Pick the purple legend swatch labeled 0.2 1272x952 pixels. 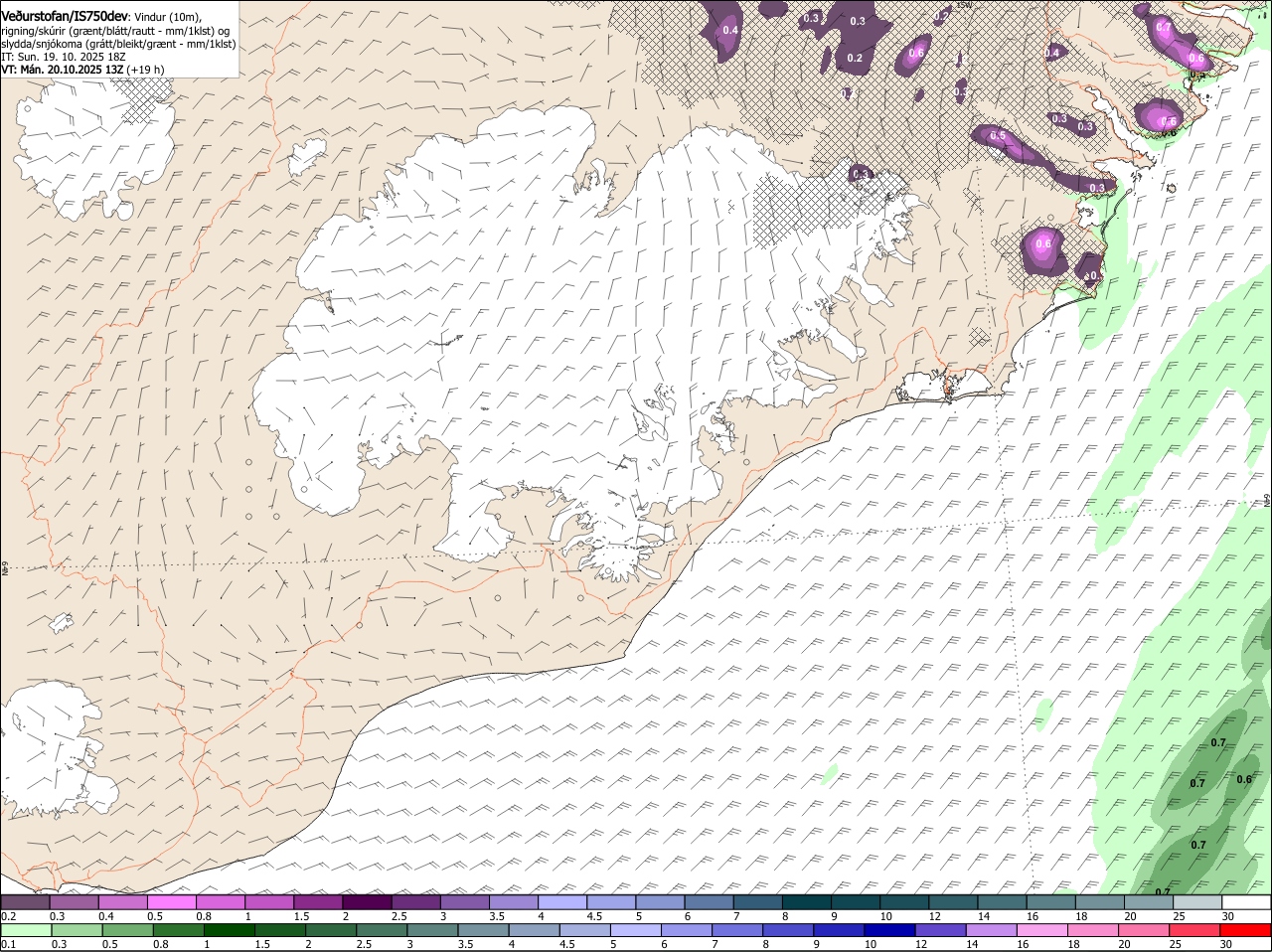click(x=25, y=902)
